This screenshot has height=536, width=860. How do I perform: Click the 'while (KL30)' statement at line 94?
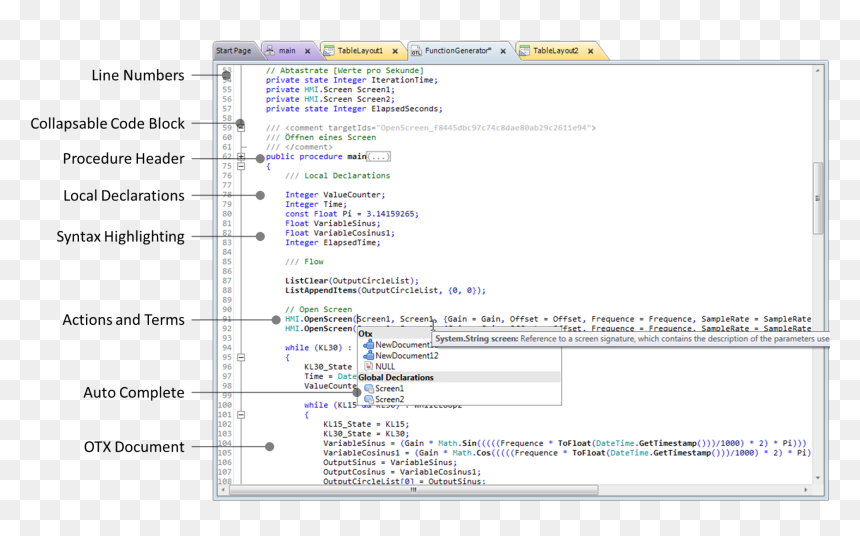(x=318, y=348)
